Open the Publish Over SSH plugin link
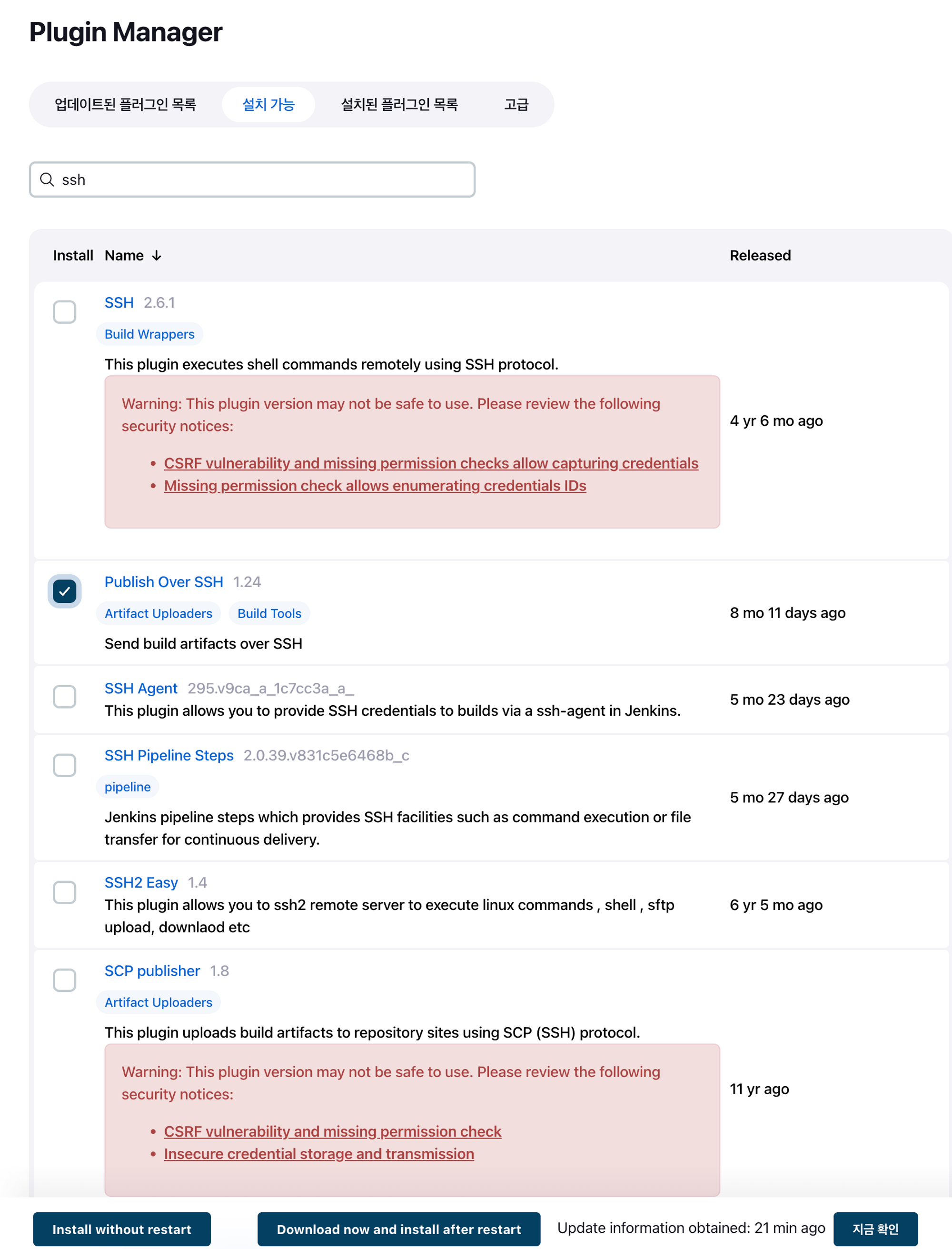 pos(164,582)
